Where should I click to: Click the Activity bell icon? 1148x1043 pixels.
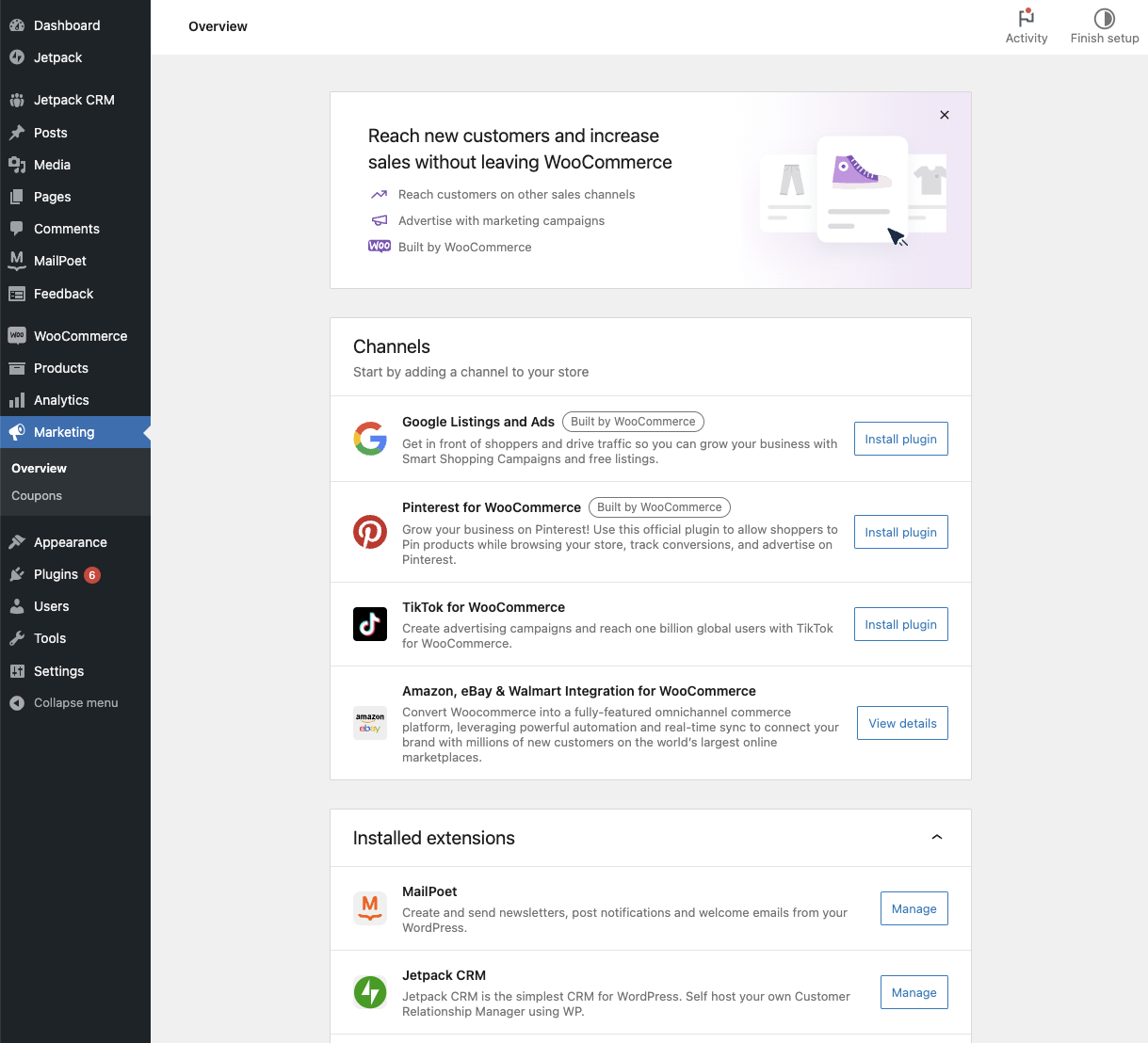(x=1027, y=19)
